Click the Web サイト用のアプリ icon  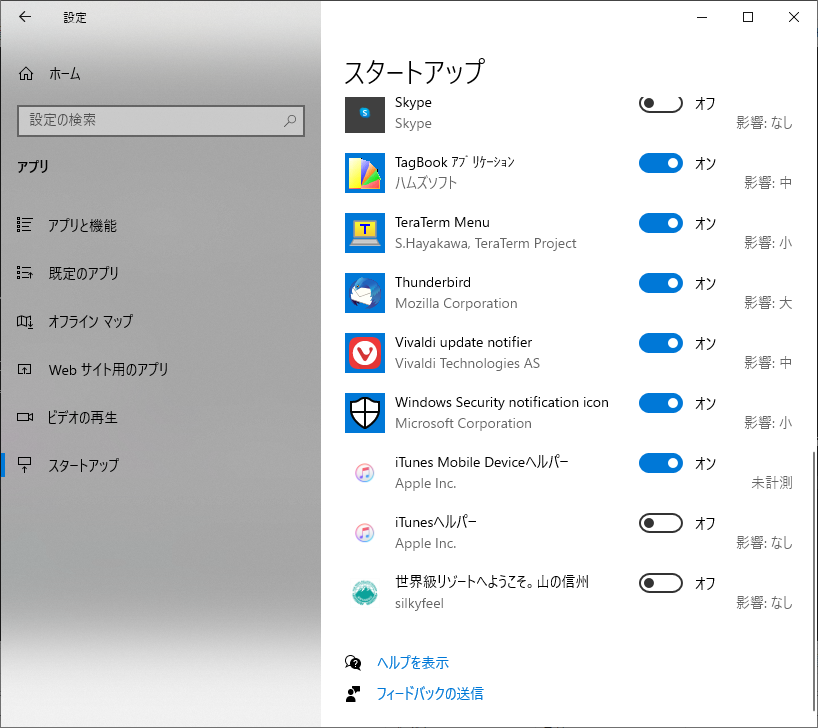(25, 369)
